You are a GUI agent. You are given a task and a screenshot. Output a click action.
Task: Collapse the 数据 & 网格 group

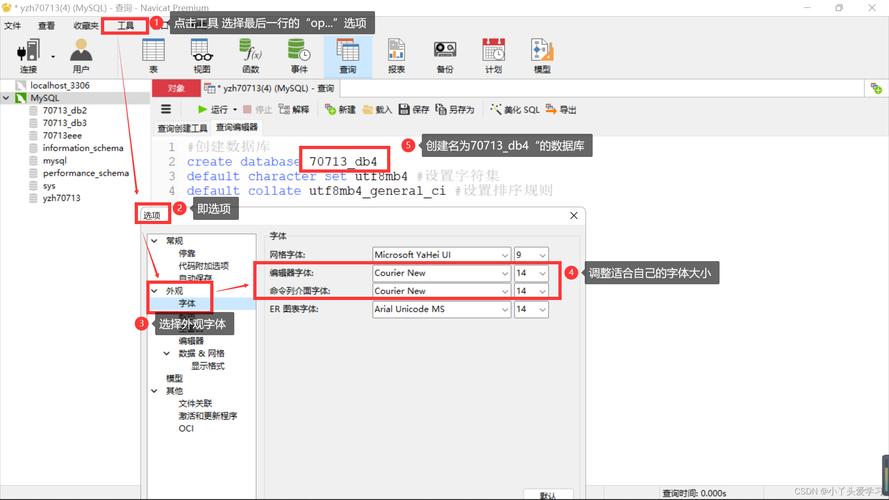(x=167, y=353)
